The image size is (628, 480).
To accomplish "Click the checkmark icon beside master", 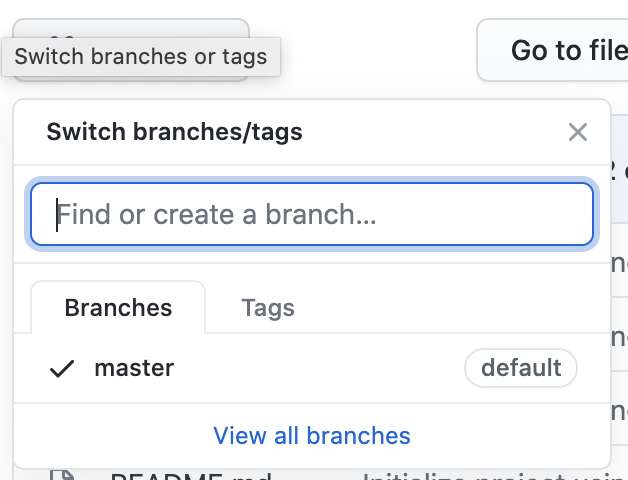I will point(62,369).
